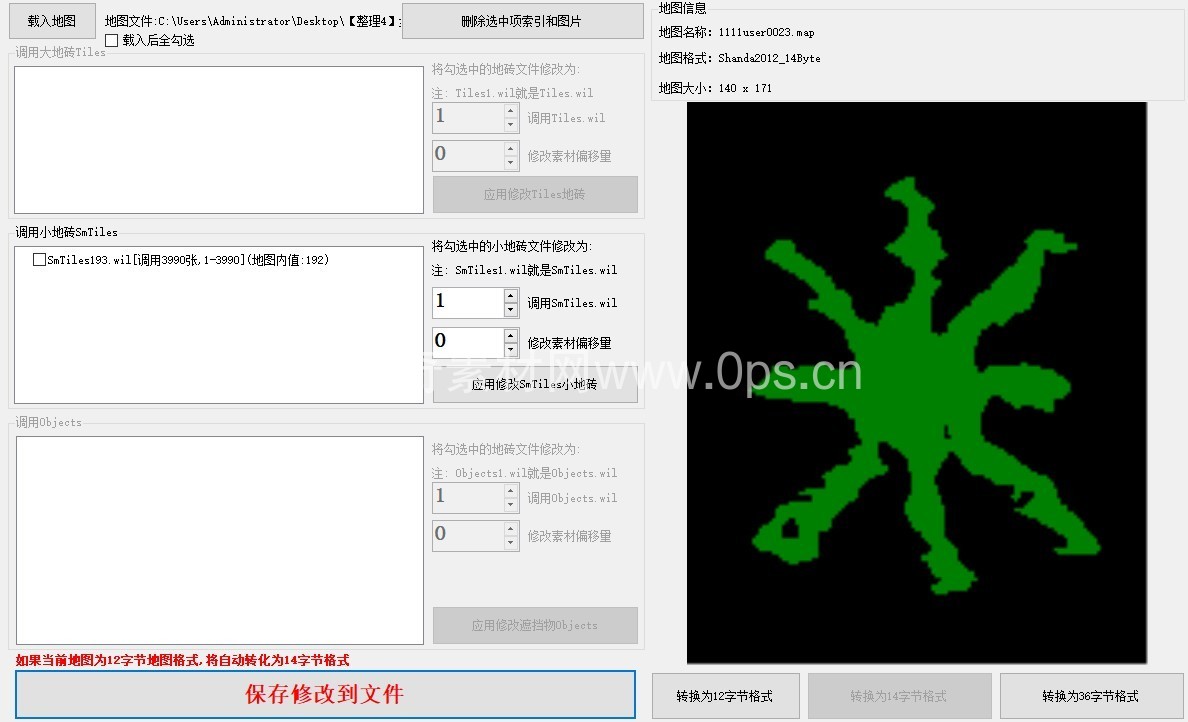Increase the 调用SmTiles.wil value with up arrow
This screenshot has height=722, width=1188.
tap(511, 296)
